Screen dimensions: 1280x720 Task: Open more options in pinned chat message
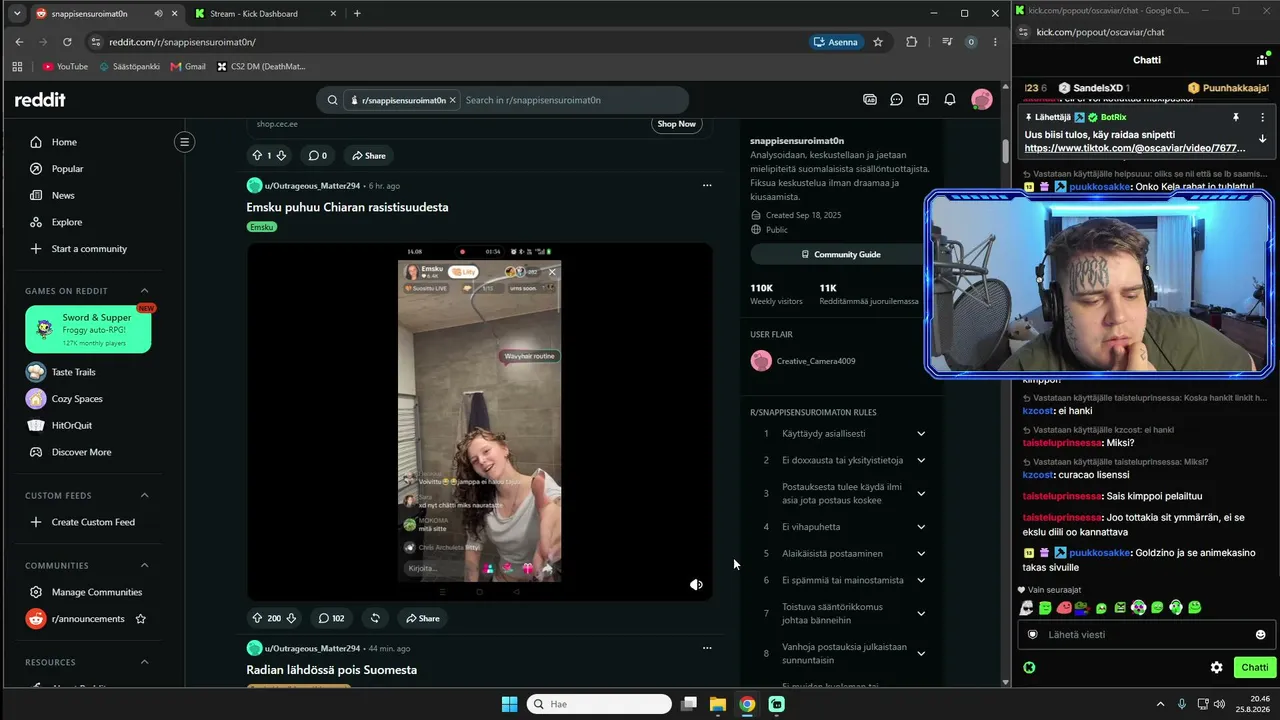click(1262, 117)
